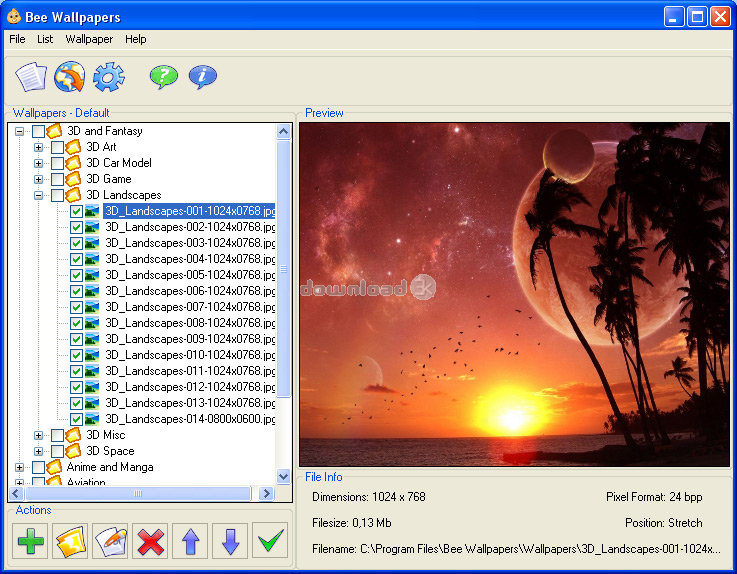Click the green question mark help icon
Image resolution: width=737 pixels, height=574 pixels.
click(164, 77)
